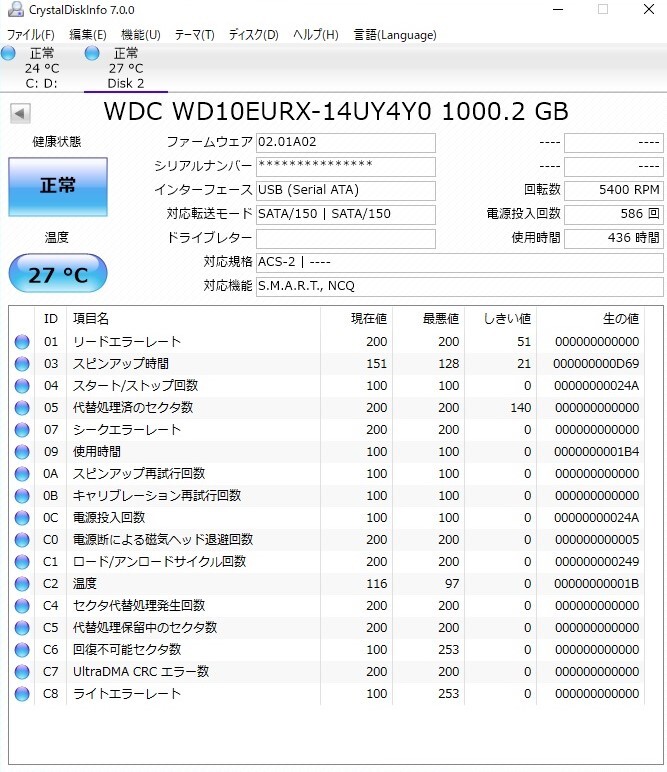
Task: Click the disk title WDC WD10EURX-14UY4Y0
Action: click(x=267, y=112)
